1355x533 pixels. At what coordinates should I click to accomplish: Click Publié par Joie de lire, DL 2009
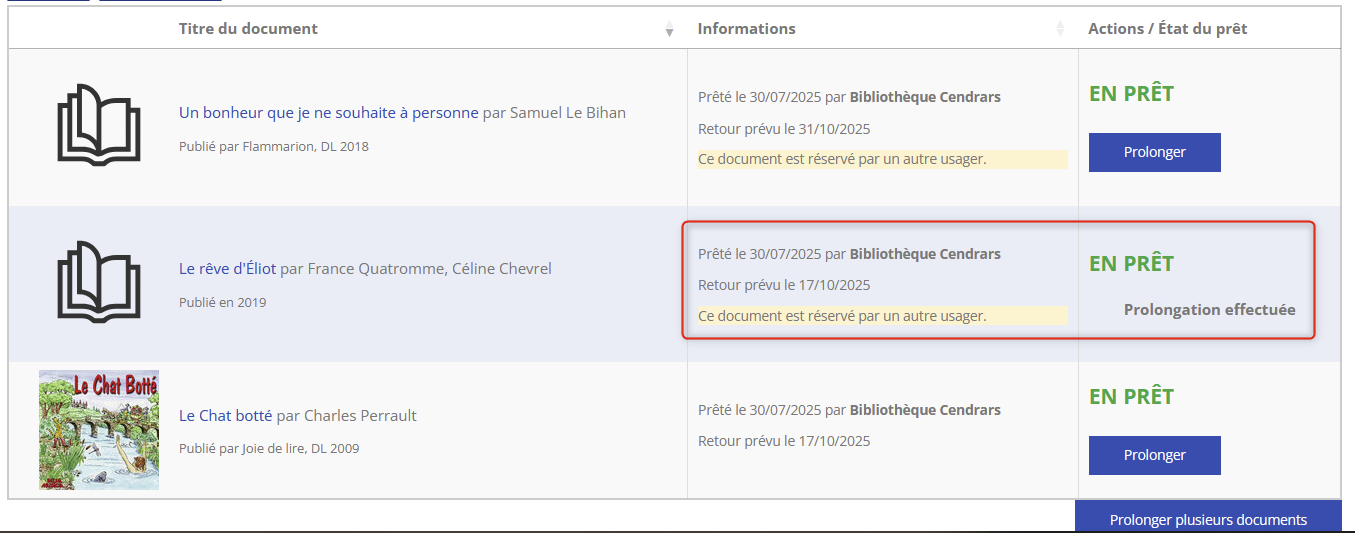[x=269, y=448]
